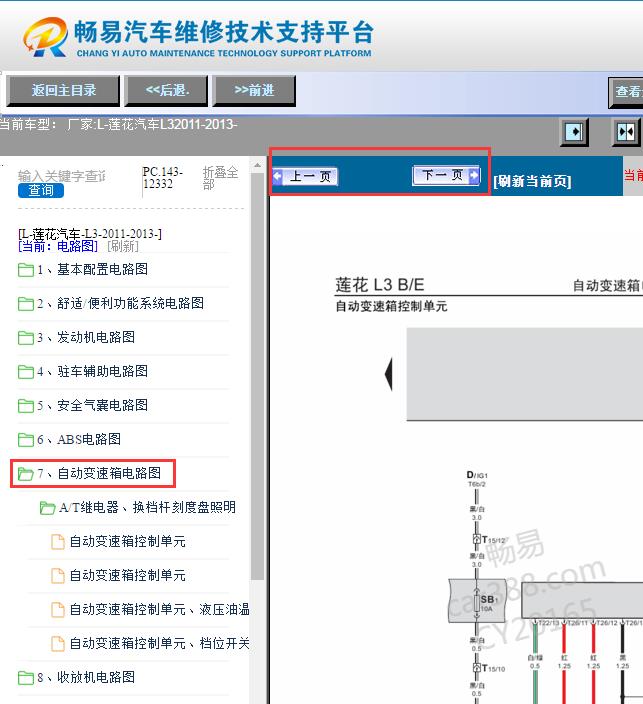
Task: Click document icon beside 液压油温 entry
Action: [57, 610]
